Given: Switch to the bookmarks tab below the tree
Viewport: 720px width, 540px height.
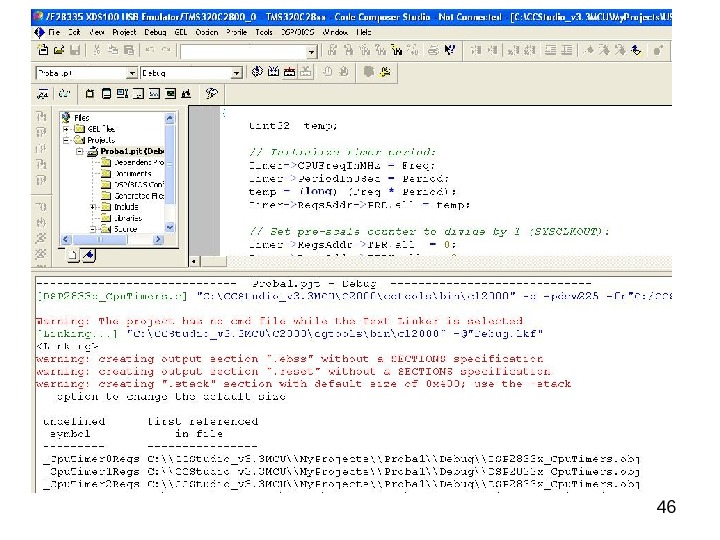Looking at the screenshot, I should (89, 255).
